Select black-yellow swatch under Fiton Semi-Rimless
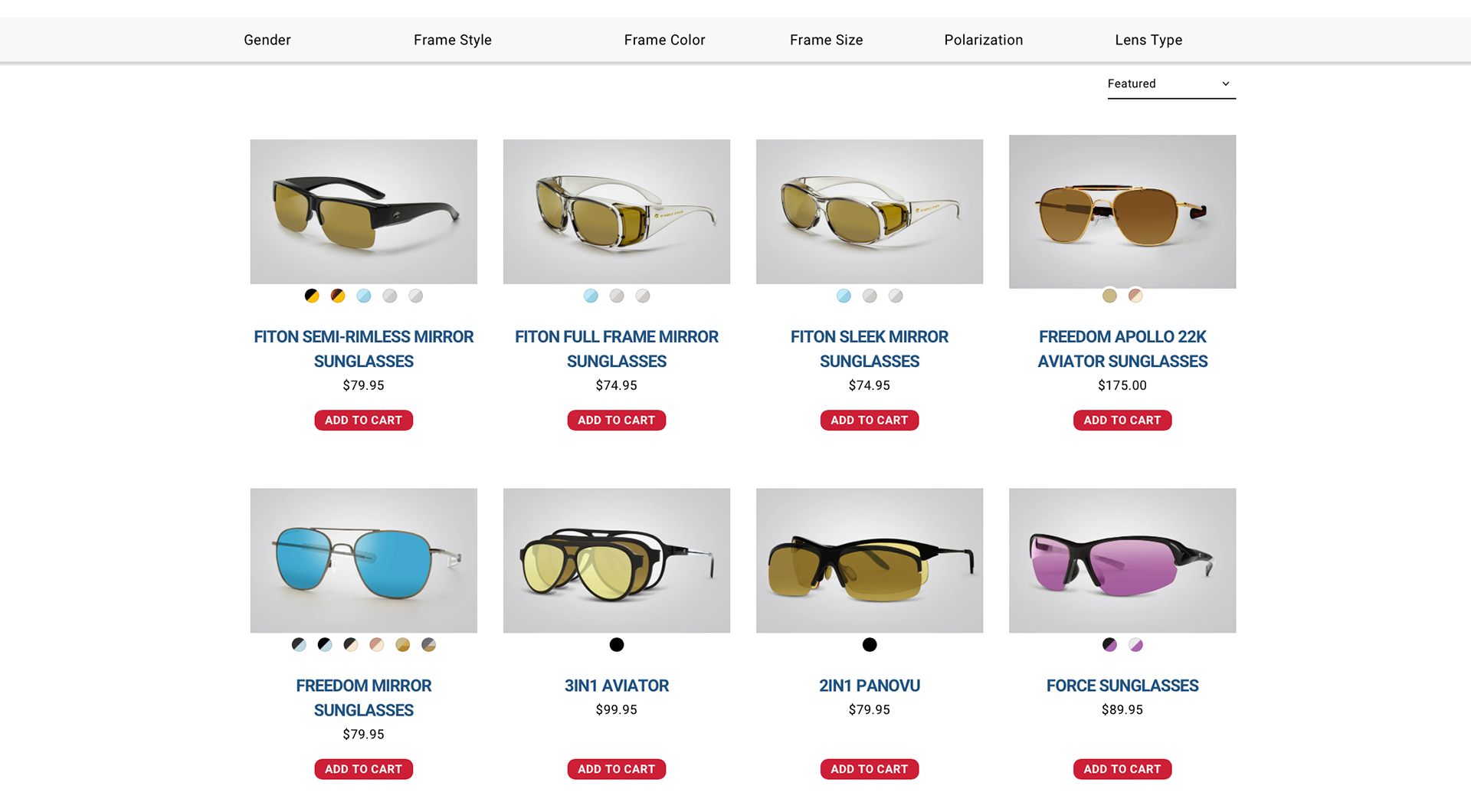The image size is (1471, 812). coord(312,296)
